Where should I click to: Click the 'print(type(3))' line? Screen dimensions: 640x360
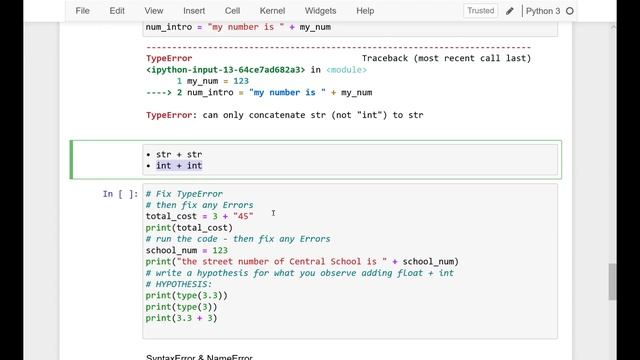pos(182,307)
